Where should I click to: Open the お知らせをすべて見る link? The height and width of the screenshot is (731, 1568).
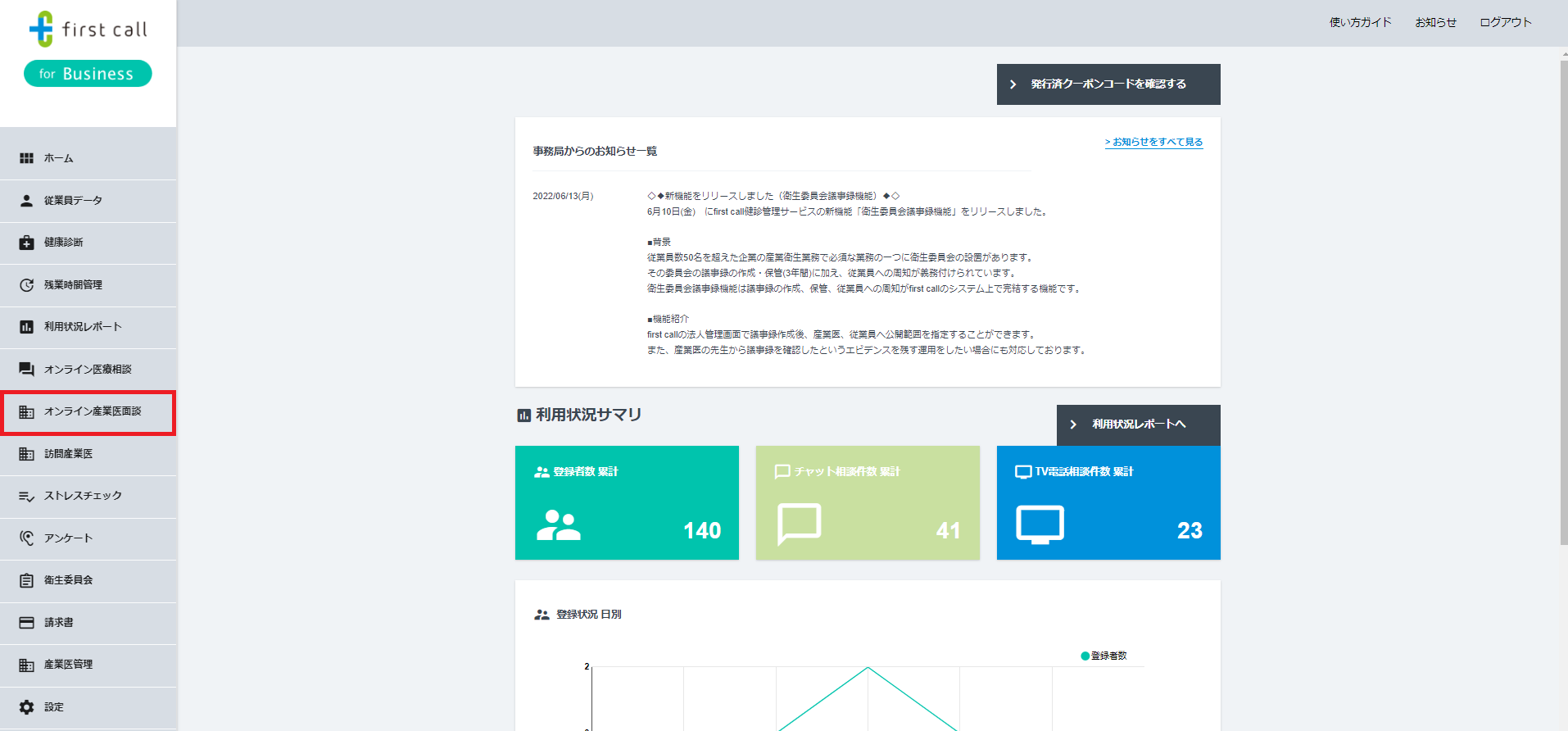(1153, 142)
